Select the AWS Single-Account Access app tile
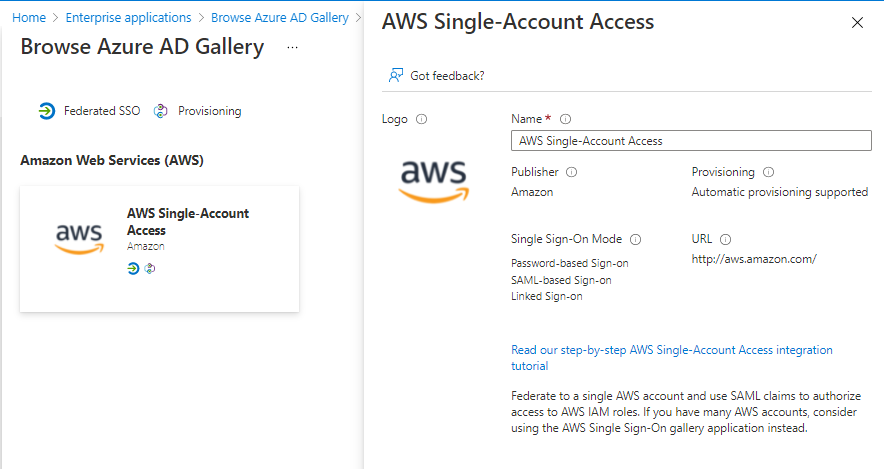 coord(159,248)
